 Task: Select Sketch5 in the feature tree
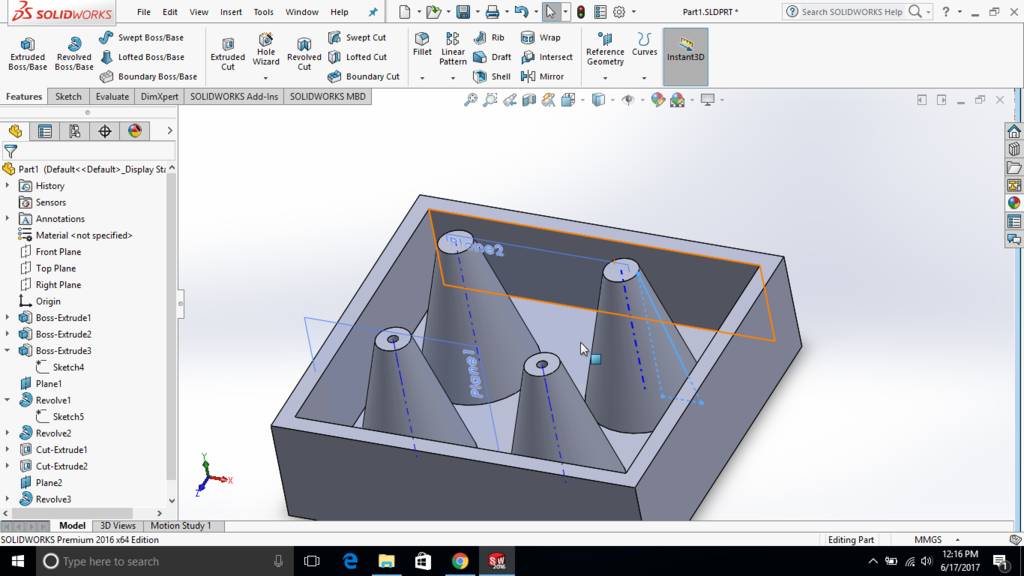pos(68,417)
